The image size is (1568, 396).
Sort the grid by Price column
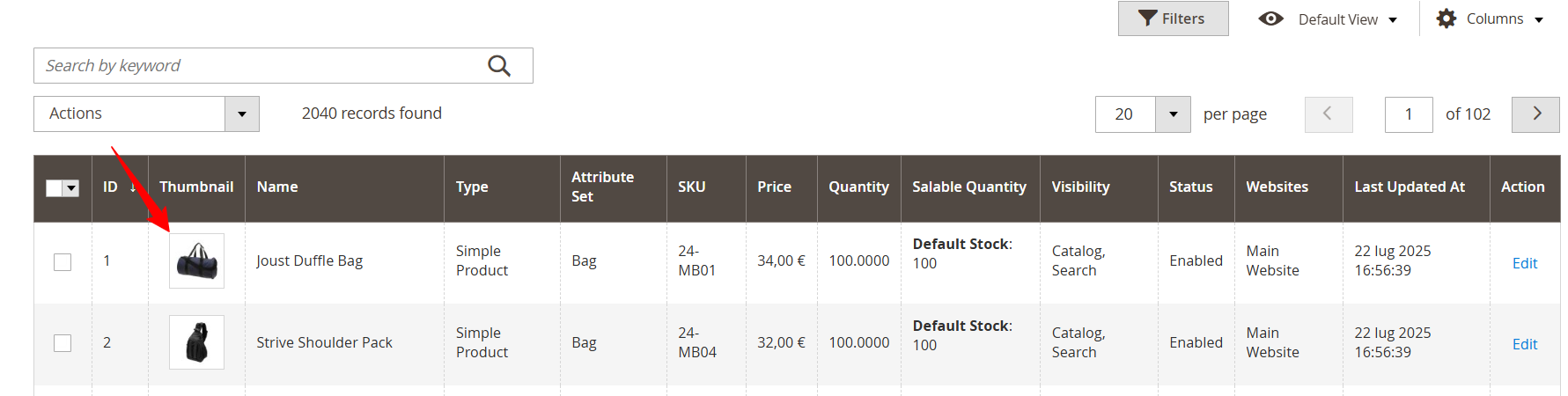[774, 187]
